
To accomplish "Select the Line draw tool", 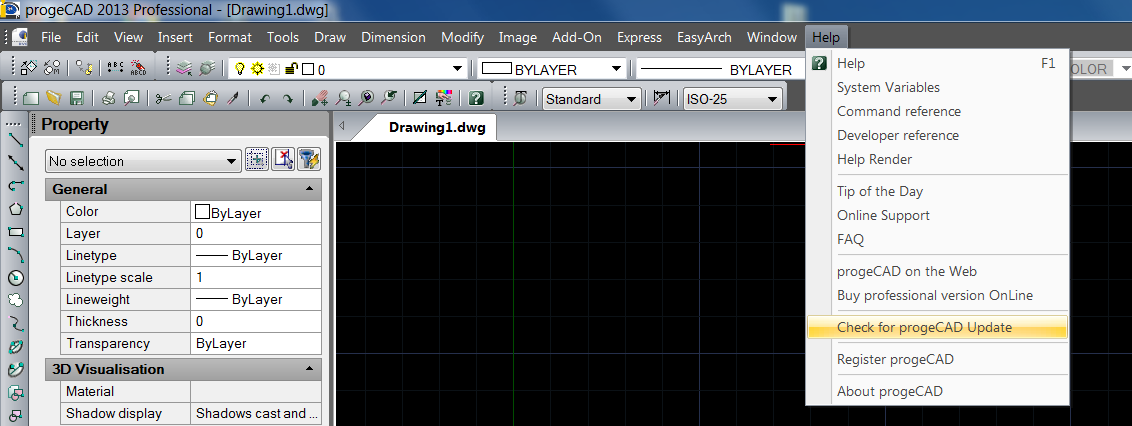I will 15,139.
